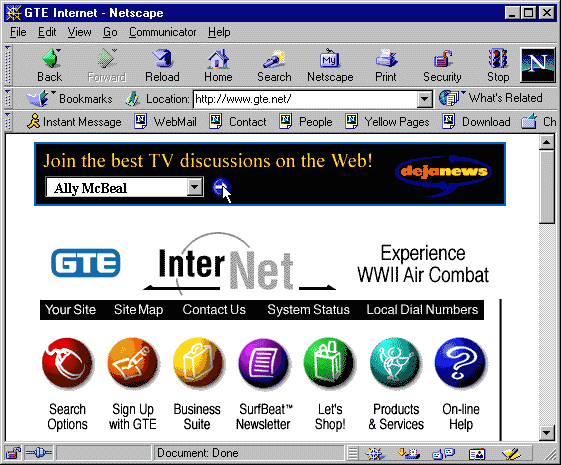Open the teal Products & Services ball
The height and width of the screenshot is (465, 561).
click(395, 363)
